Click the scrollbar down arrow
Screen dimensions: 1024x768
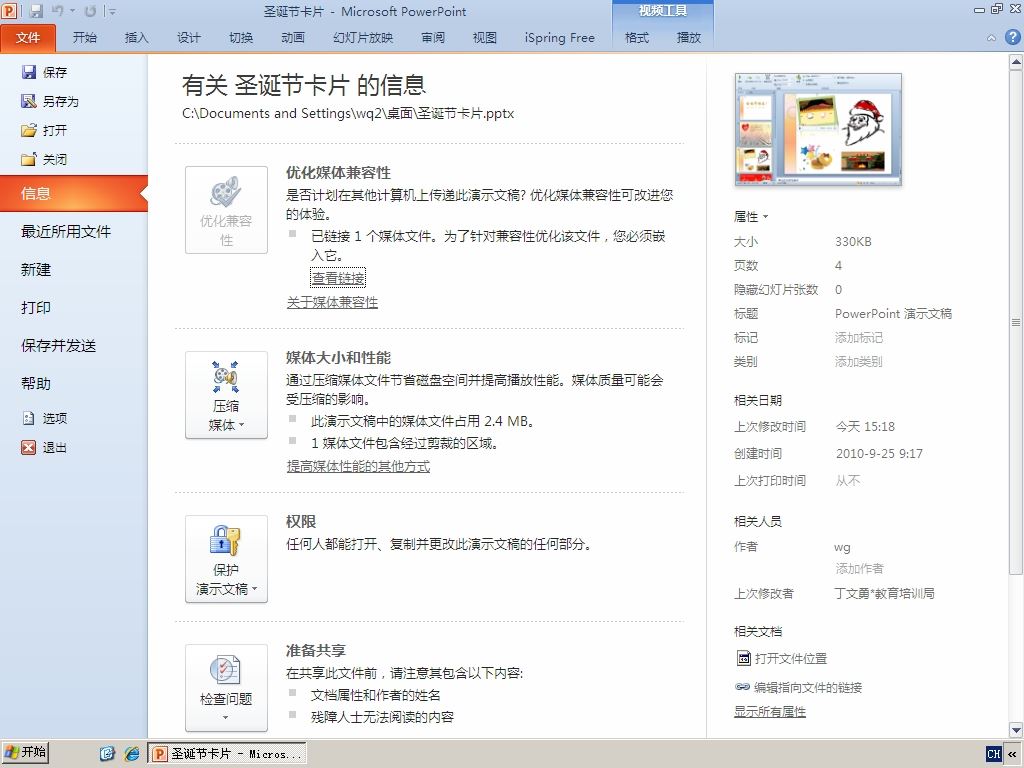click(1016, 730)
